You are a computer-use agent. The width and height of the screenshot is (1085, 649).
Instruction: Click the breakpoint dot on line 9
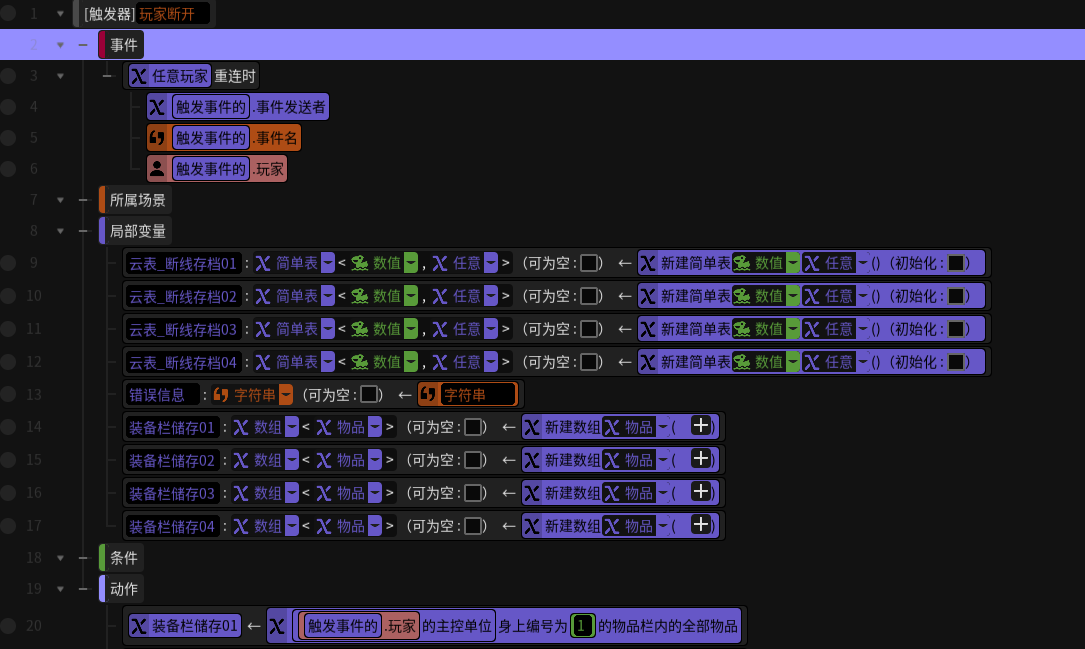coord(8,263)
